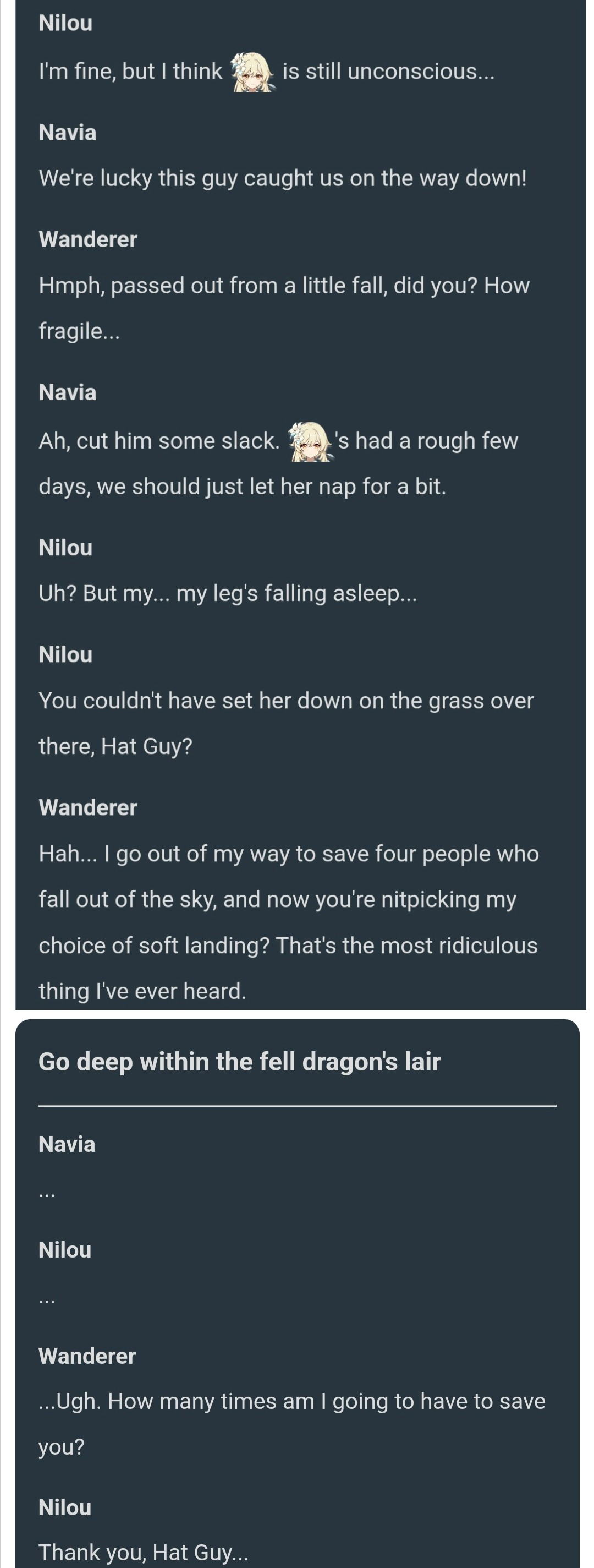Click the Wanderer name above "Hah... I go"
Screen dimensions: 594x1568
[x=88, y=808]
